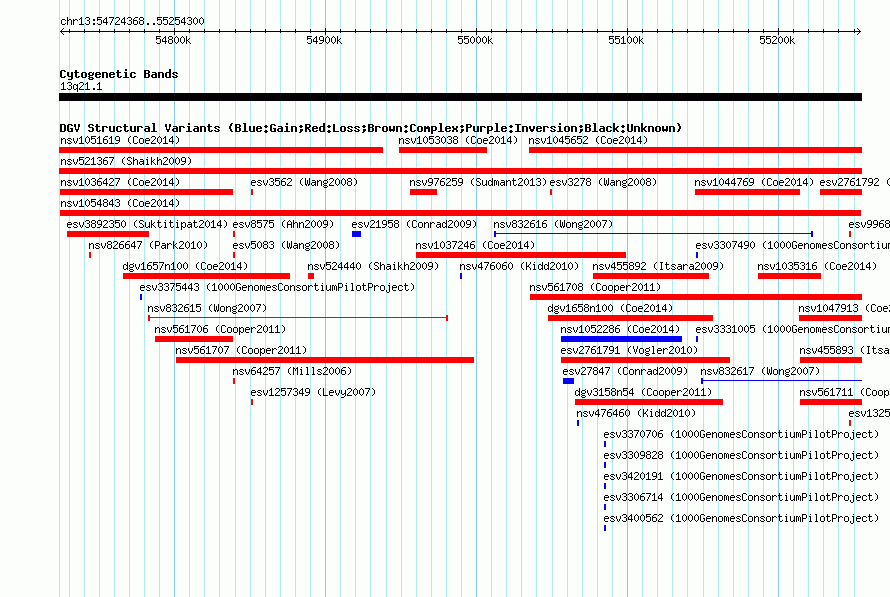Viewport: 890px width, 597px height.
Task: Open esv3420191 (1000GenomesConsortiumPilotProject) variant
Action: [741, 476]
